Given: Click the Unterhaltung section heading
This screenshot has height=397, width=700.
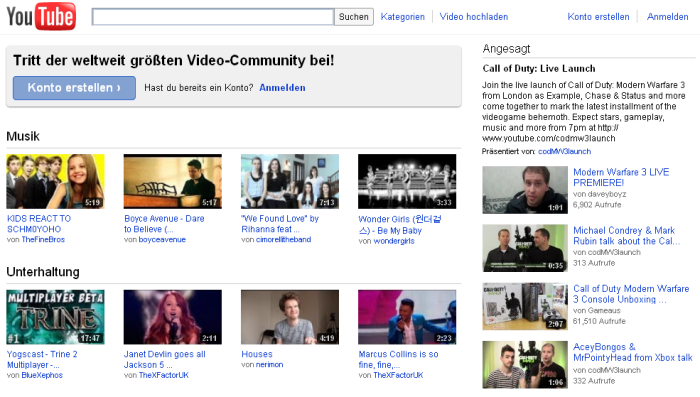Looking at the screenshot, I should [x=43, y=272].
